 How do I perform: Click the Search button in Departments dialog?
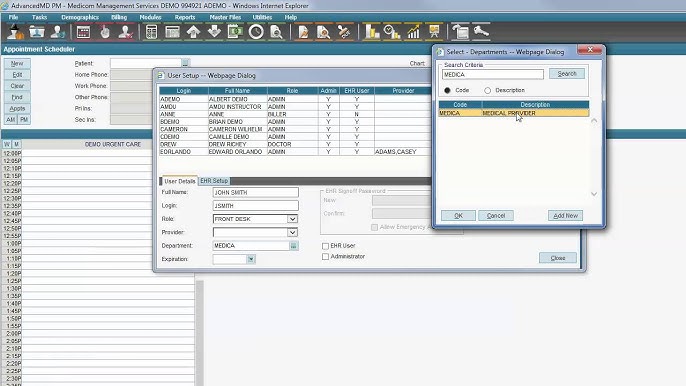[x=567, y=74]
